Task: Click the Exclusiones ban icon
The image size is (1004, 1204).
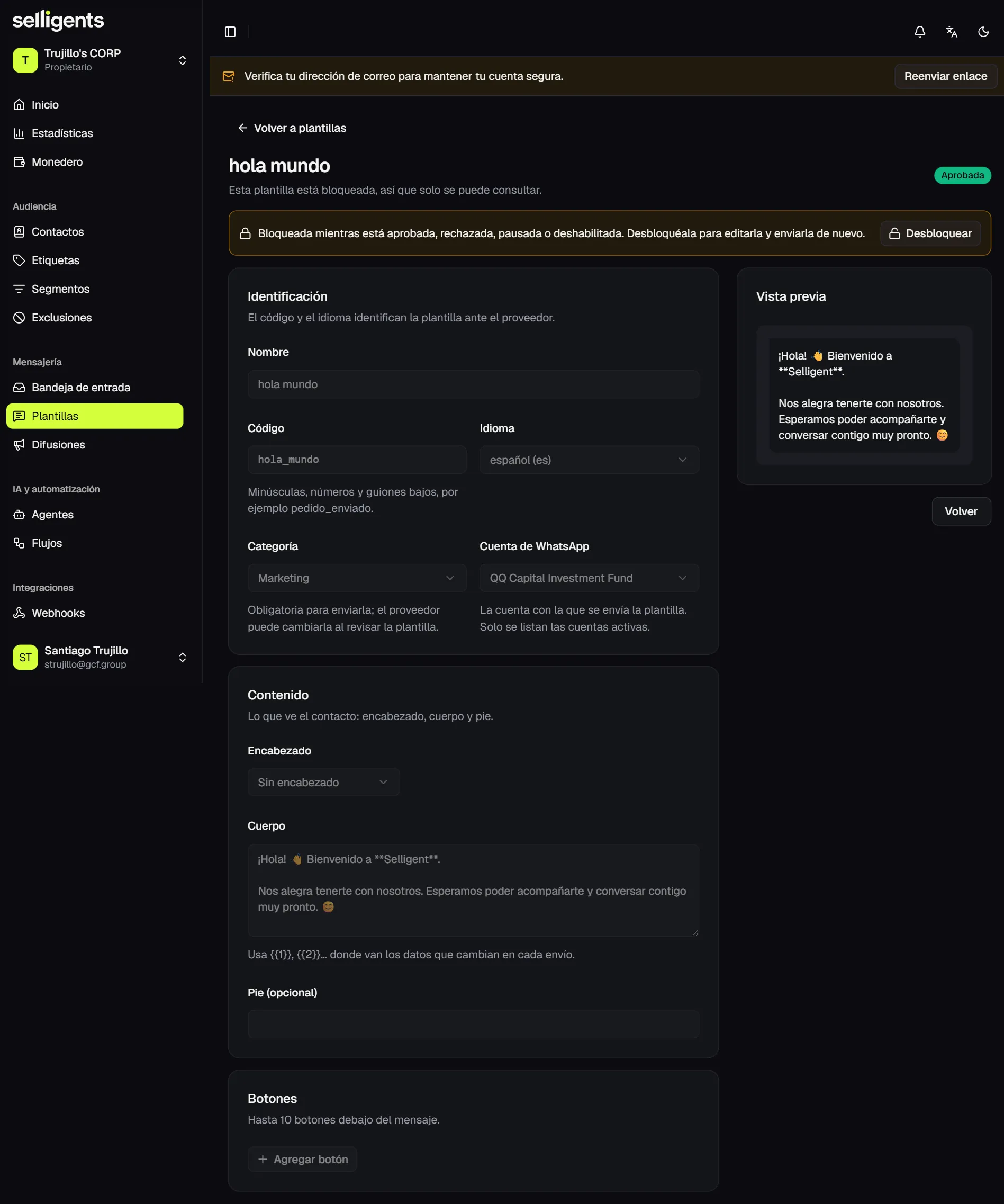Action: [19, 318]
